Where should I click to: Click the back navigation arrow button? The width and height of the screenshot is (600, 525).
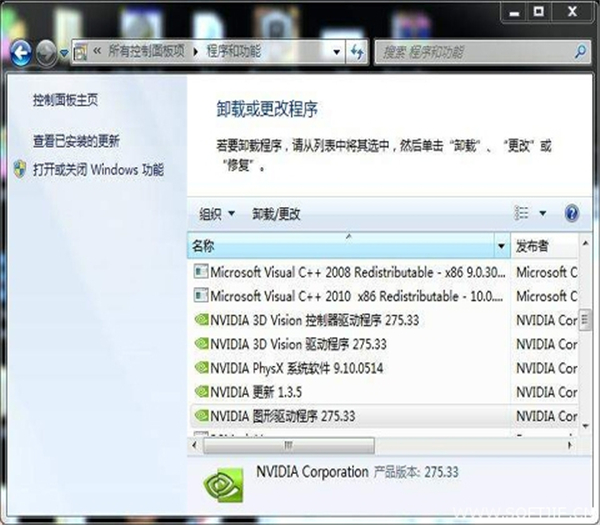coord(19,50)
